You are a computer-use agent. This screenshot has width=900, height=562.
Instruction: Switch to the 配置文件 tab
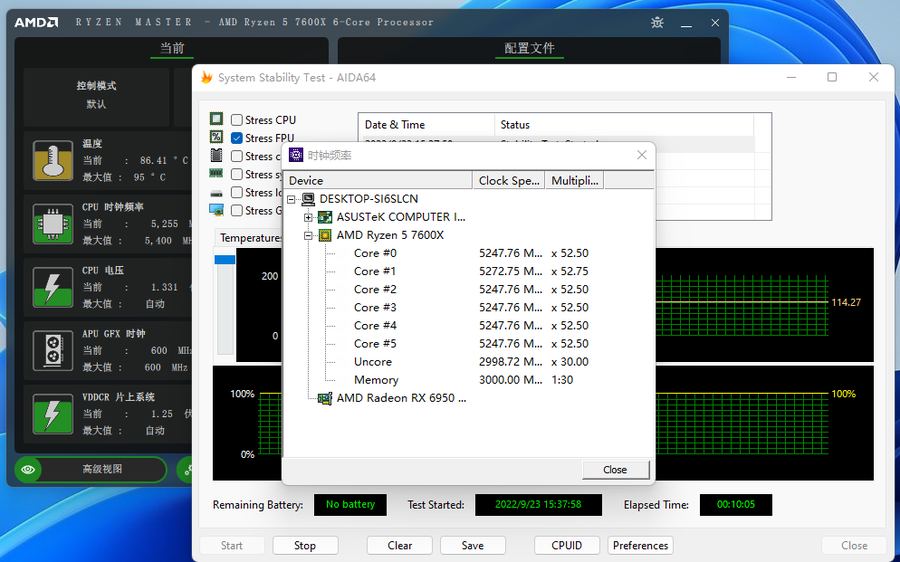529,48
